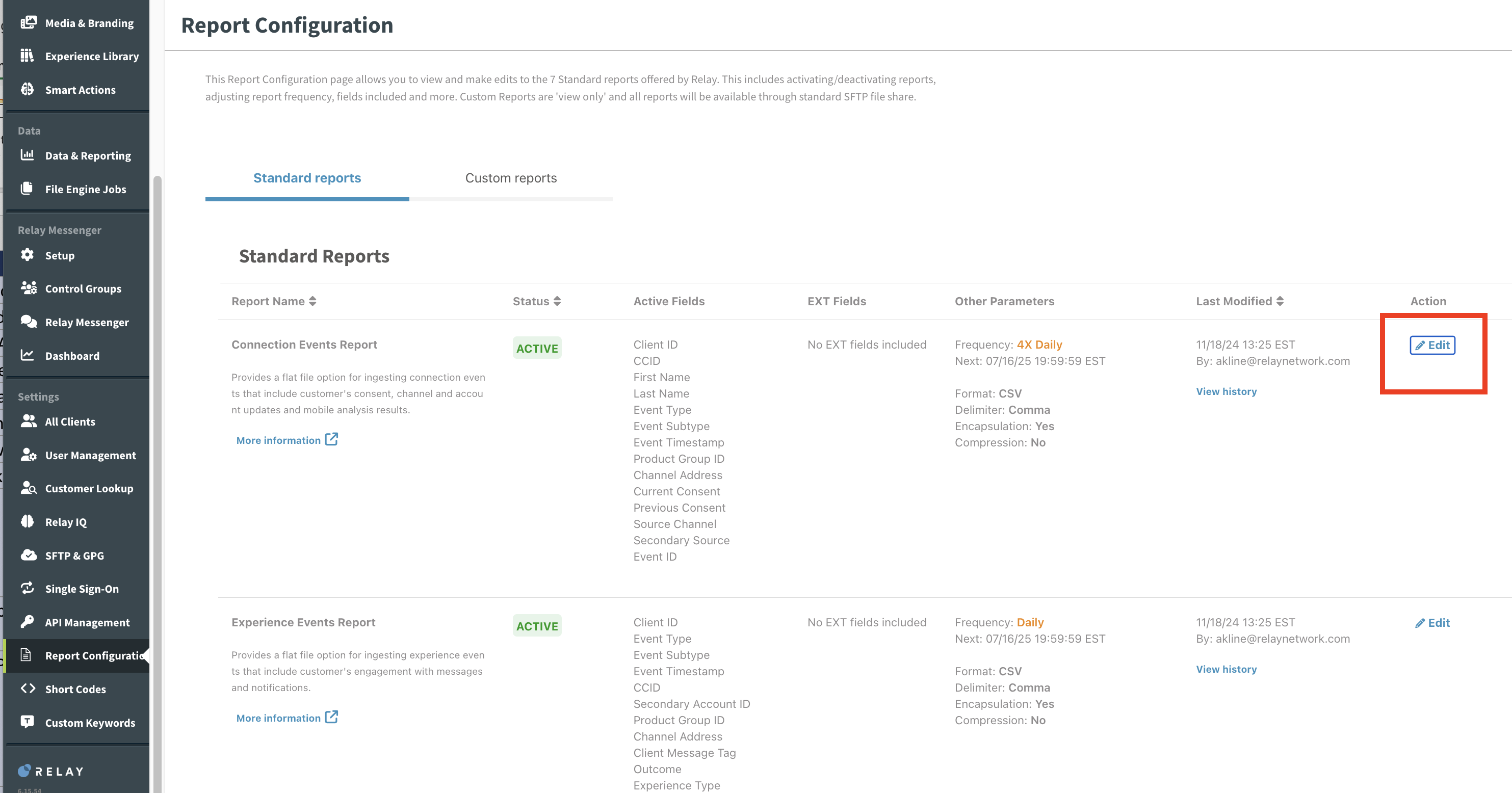1512x793 pixels.
Task: Click the All Clients users icon
Action: click(x=28, y=421)
